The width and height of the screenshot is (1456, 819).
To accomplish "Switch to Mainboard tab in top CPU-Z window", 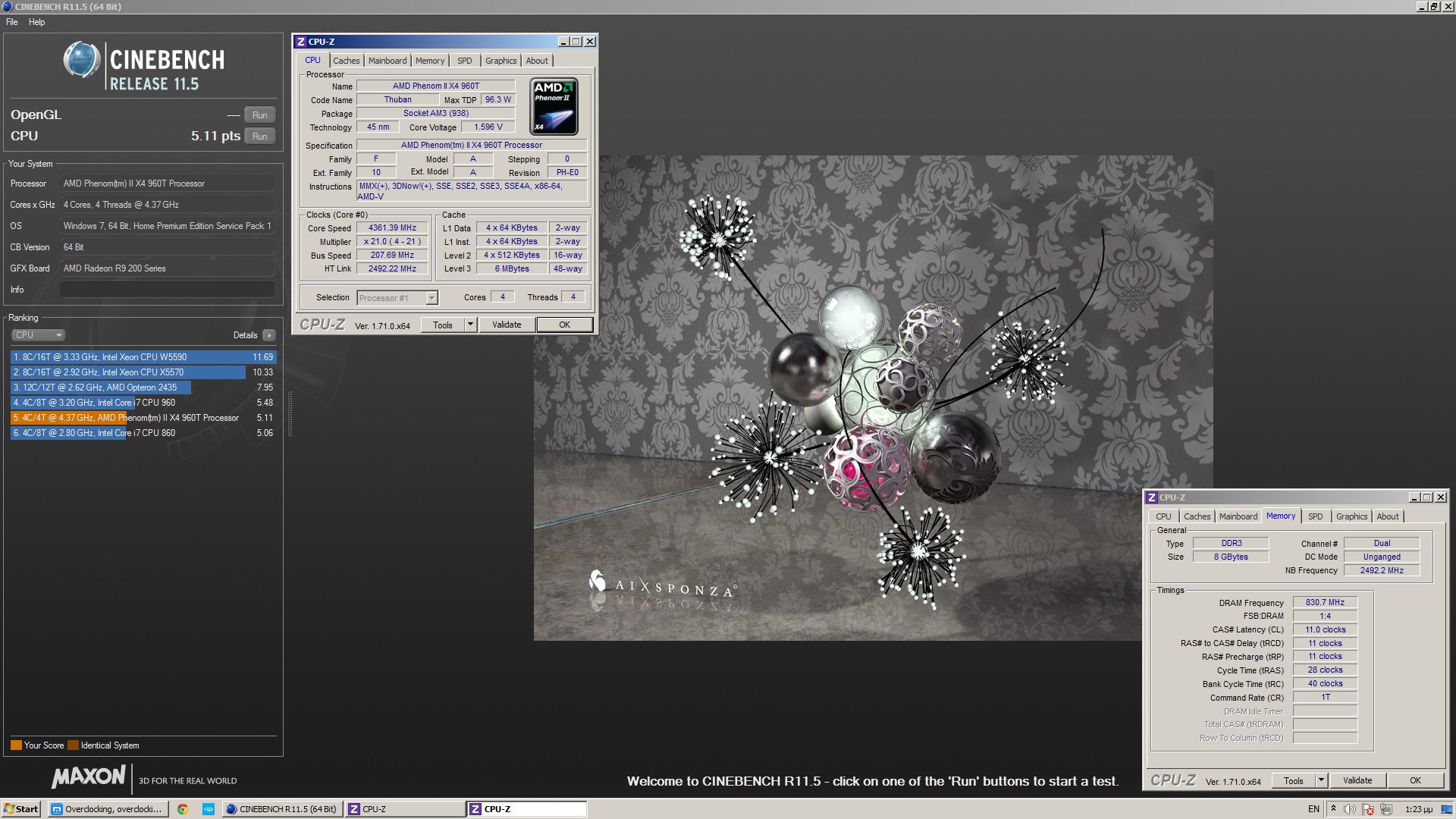I will pyautogui.click(x=388, y=61).
